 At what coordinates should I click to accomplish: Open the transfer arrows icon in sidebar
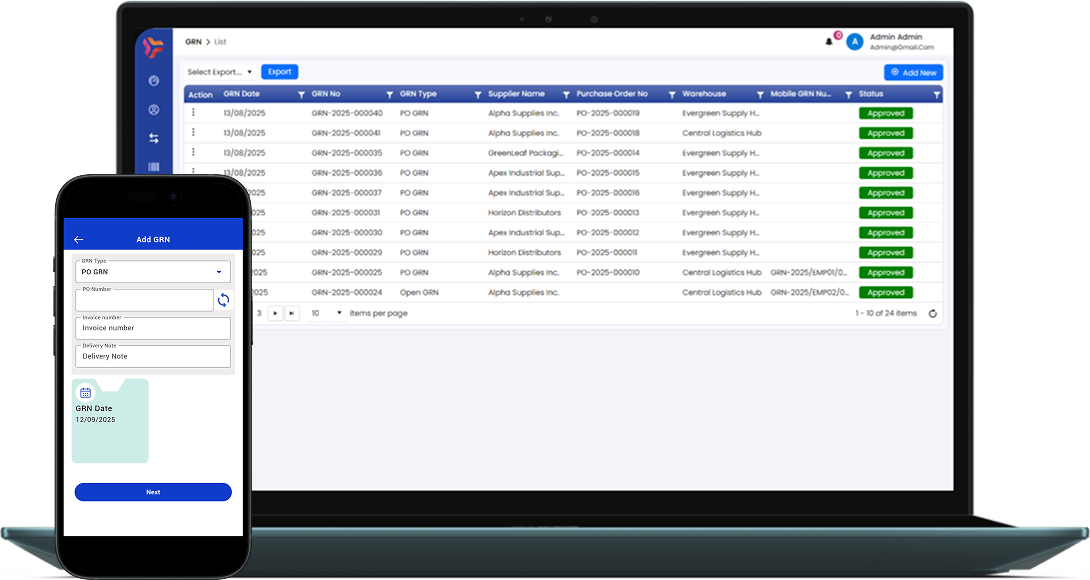pos(154,139)
